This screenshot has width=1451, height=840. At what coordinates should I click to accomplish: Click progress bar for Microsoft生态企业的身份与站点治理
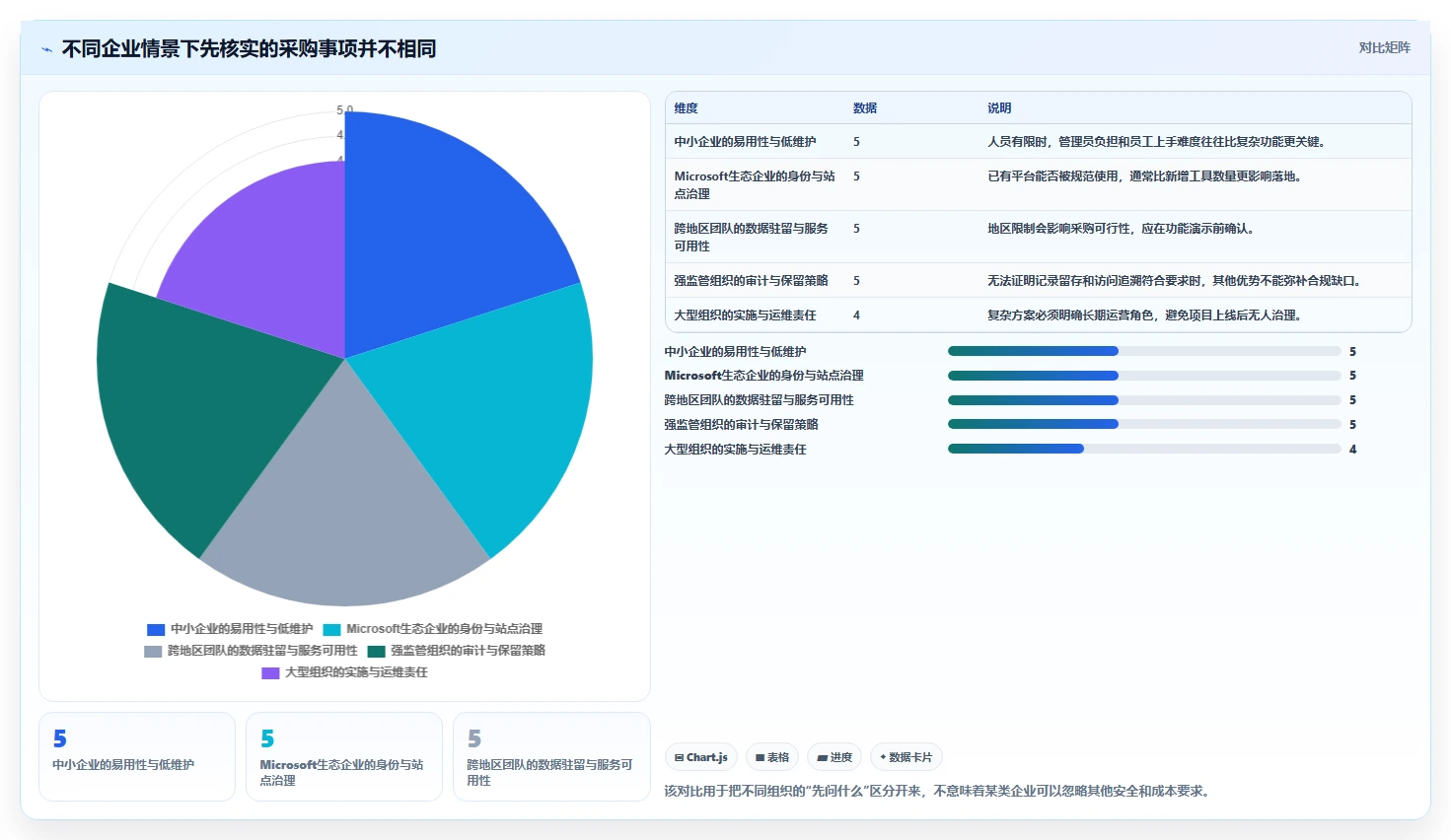[1144, 376]
